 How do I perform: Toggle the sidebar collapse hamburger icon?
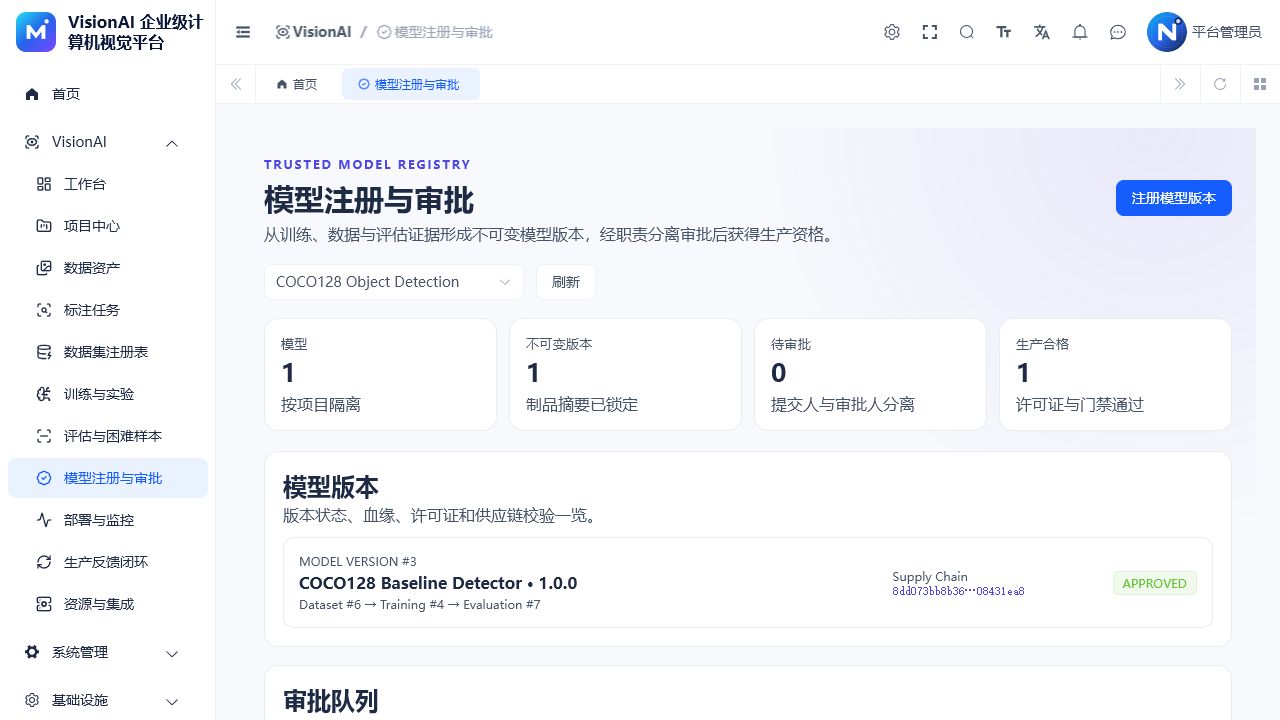[x=243, y=32]
